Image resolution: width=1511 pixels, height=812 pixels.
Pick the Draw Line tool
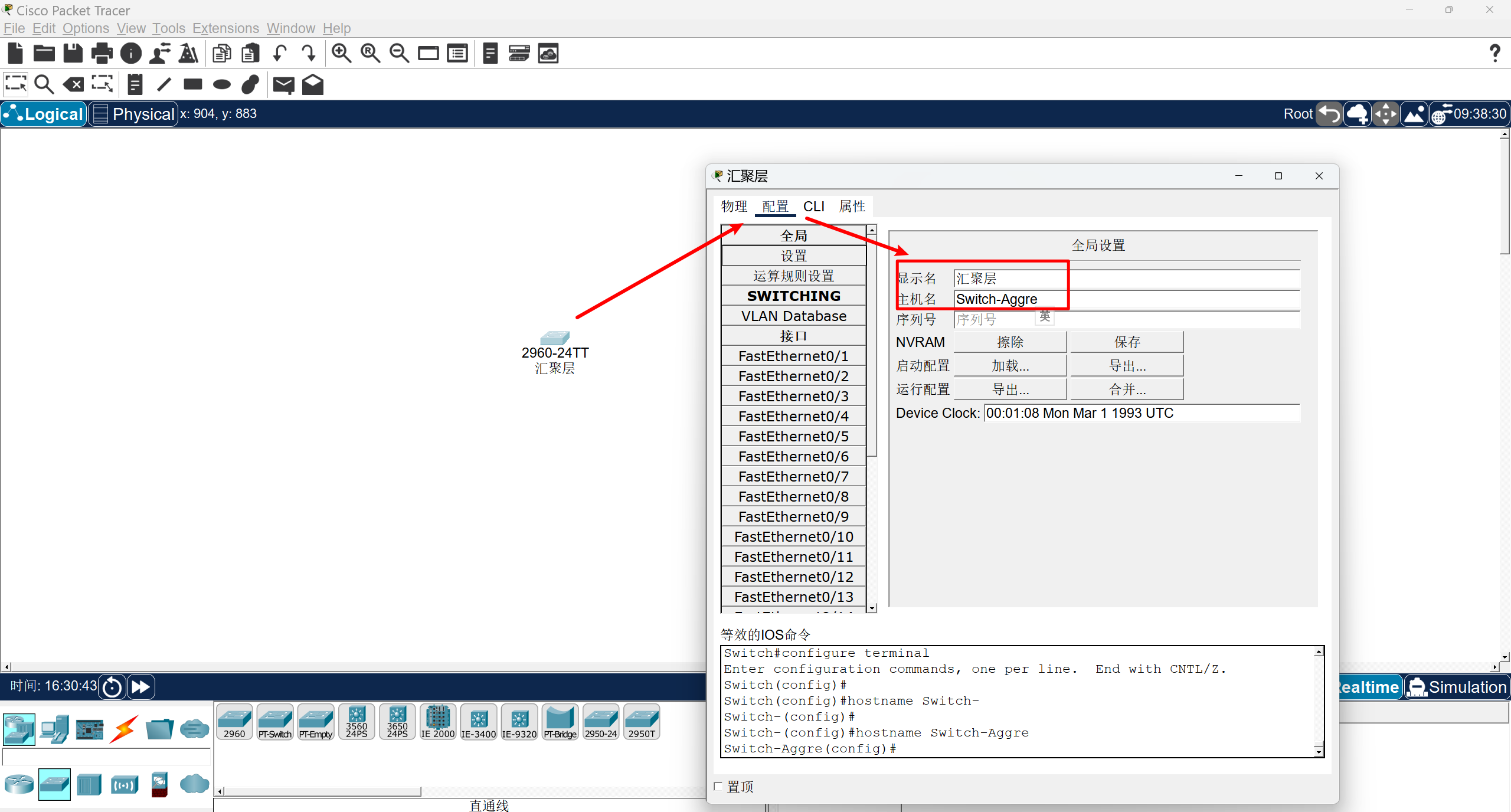(x=164, y=84)
